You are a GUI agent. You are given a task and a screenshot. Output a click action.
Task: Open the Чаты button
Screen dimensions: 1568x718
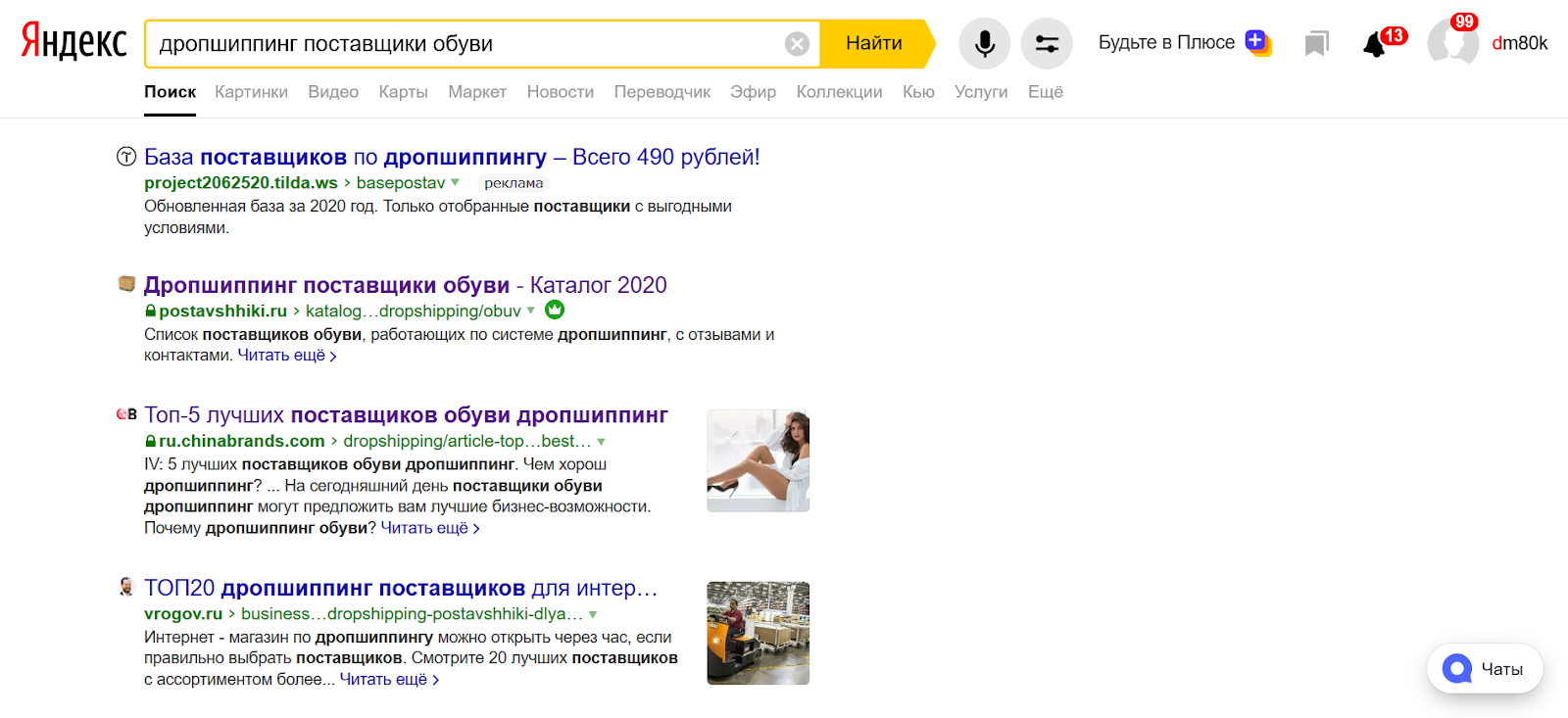pos(1485,668)
